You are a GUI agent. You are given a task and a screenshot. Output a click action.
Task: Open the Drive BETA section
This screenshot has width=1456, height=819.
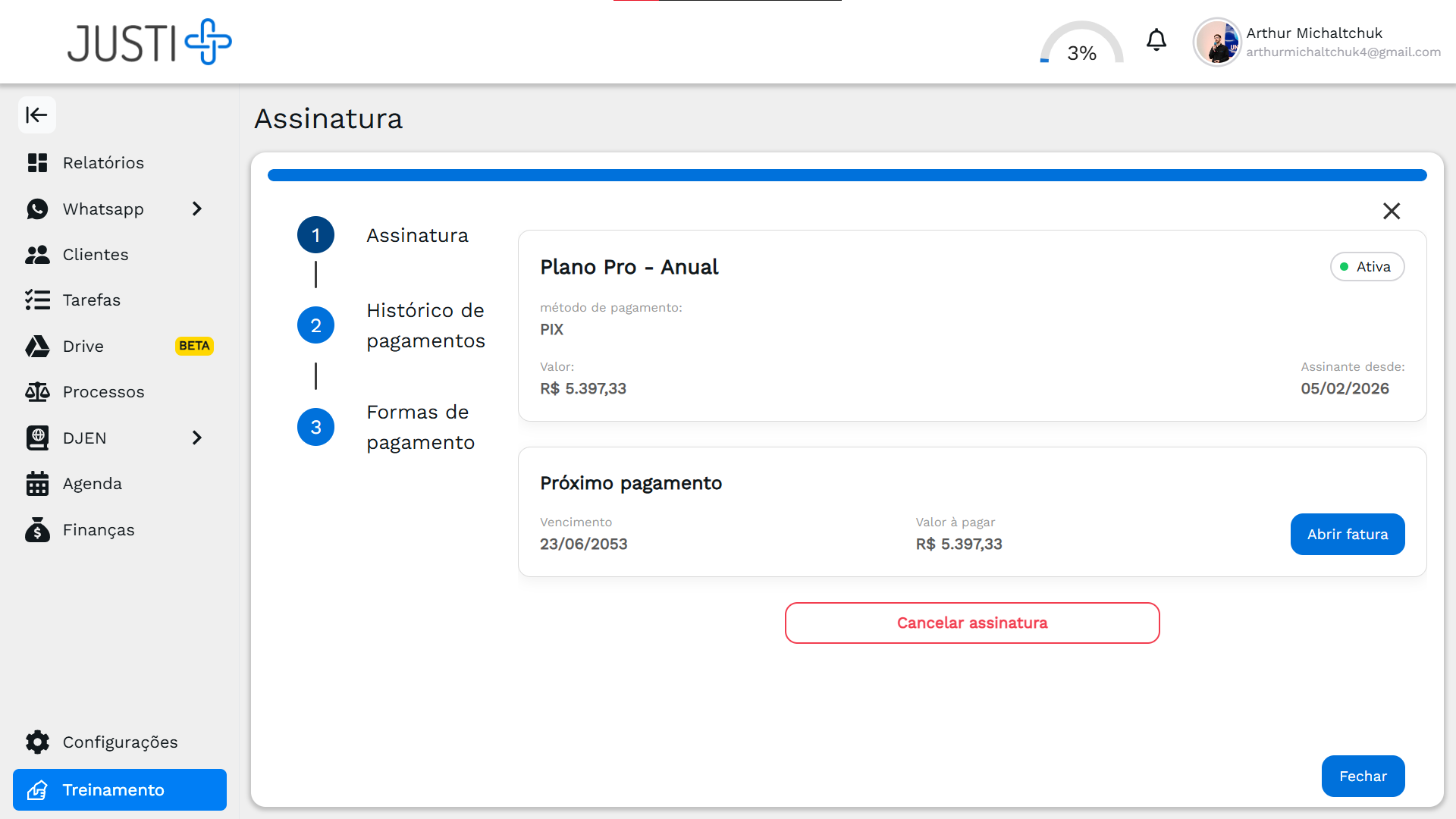[x=38, y=346]
